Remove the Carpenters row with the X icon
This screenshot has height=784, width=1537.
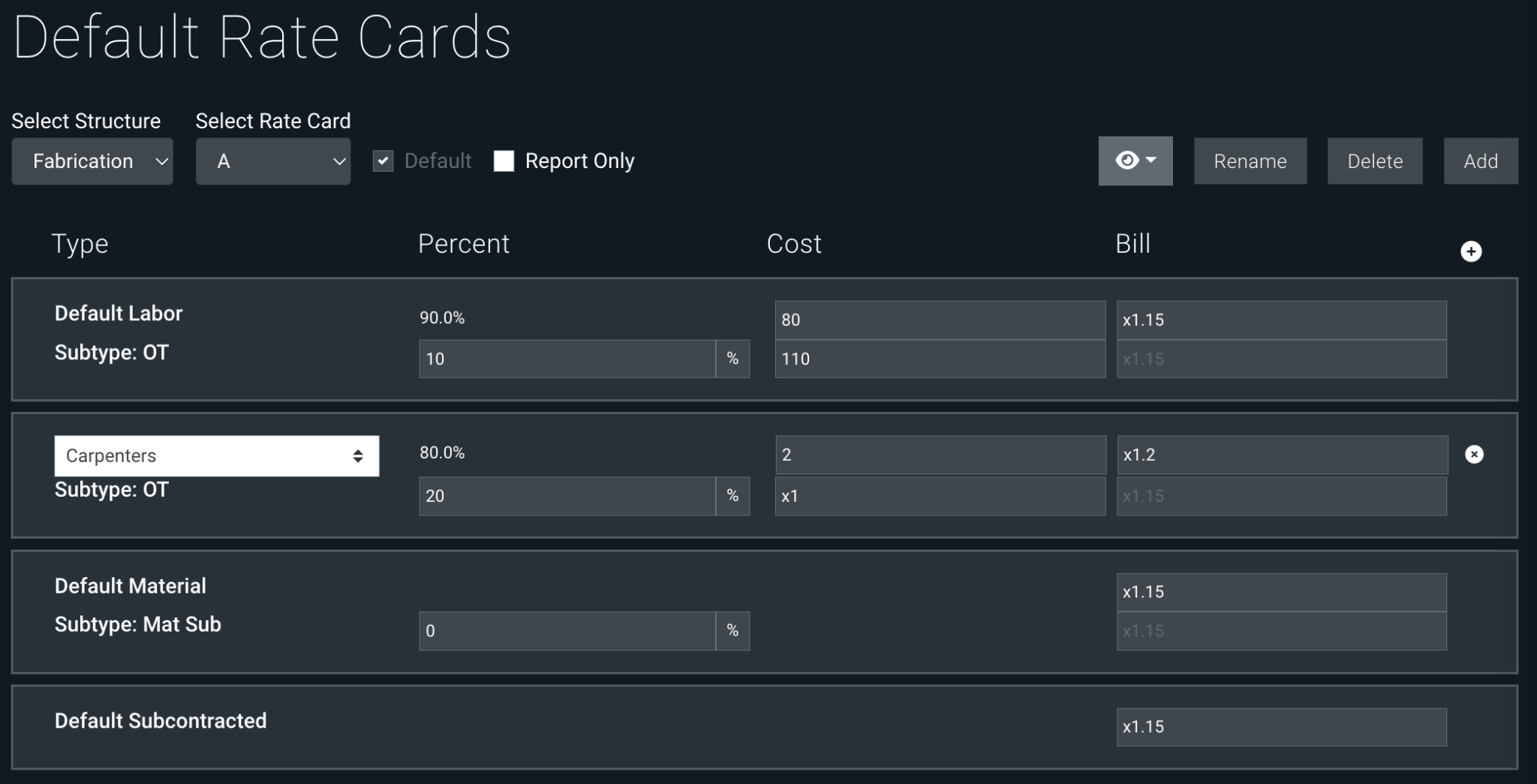[x=1474, y=455]
